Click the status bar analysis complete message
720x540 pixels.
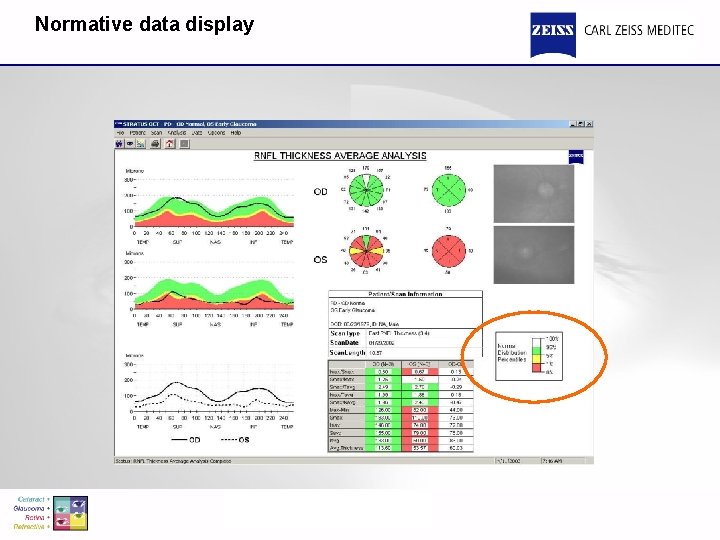173,461
